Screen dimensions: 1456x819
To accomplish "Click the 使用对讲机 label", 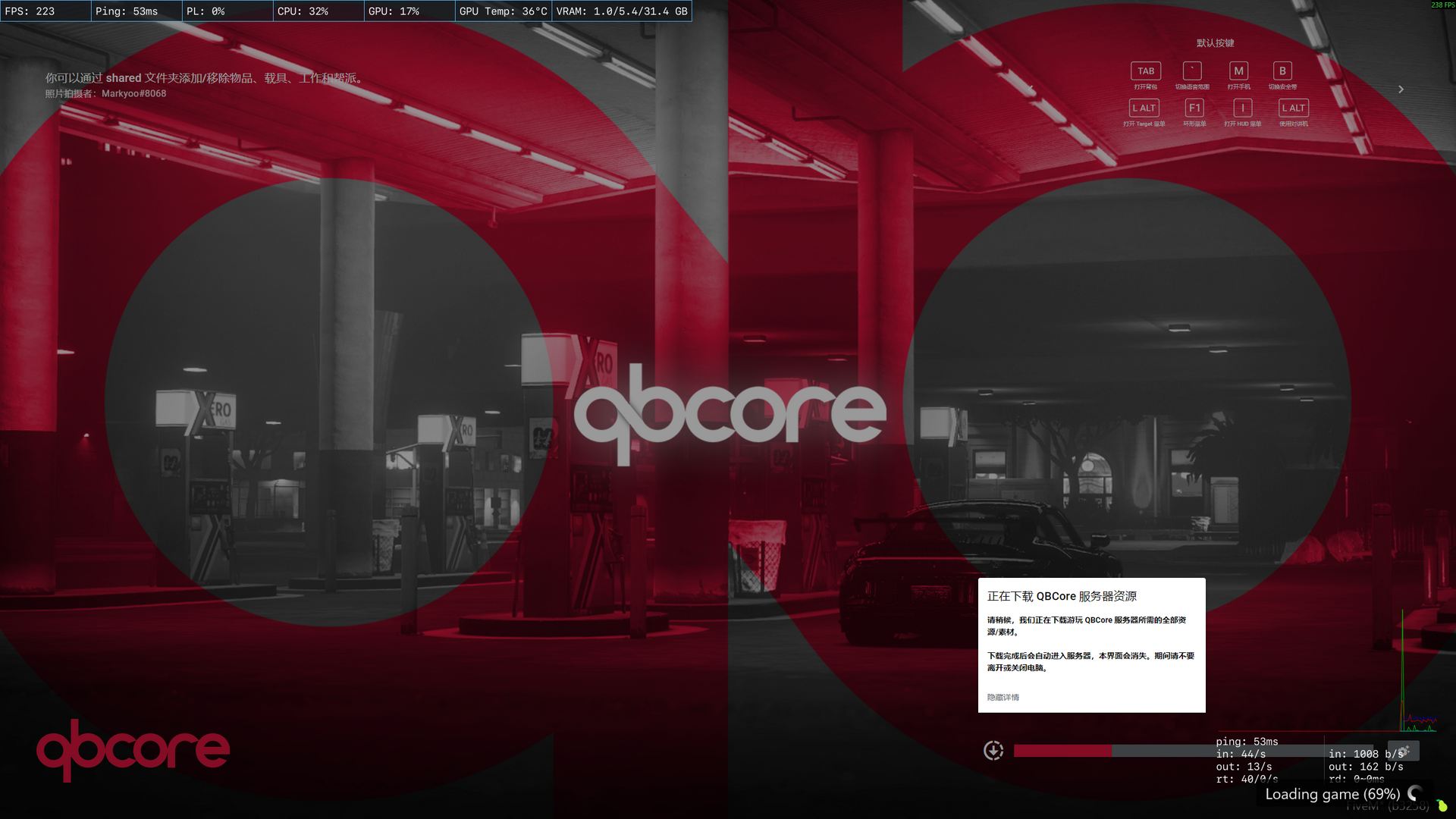I will 1294,124.
